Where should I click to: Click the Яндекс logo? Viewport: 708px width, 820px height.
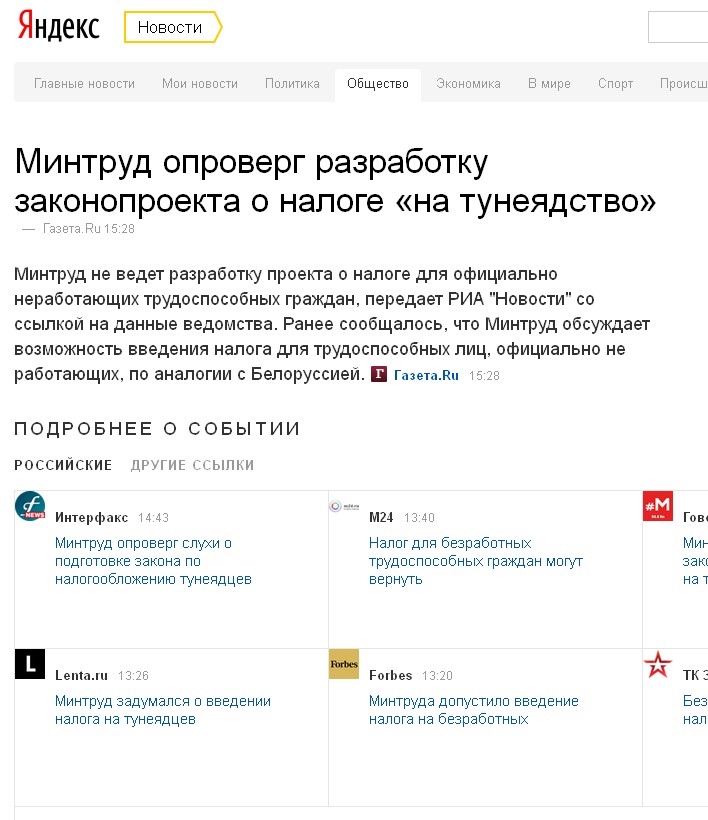pos(59,27)
